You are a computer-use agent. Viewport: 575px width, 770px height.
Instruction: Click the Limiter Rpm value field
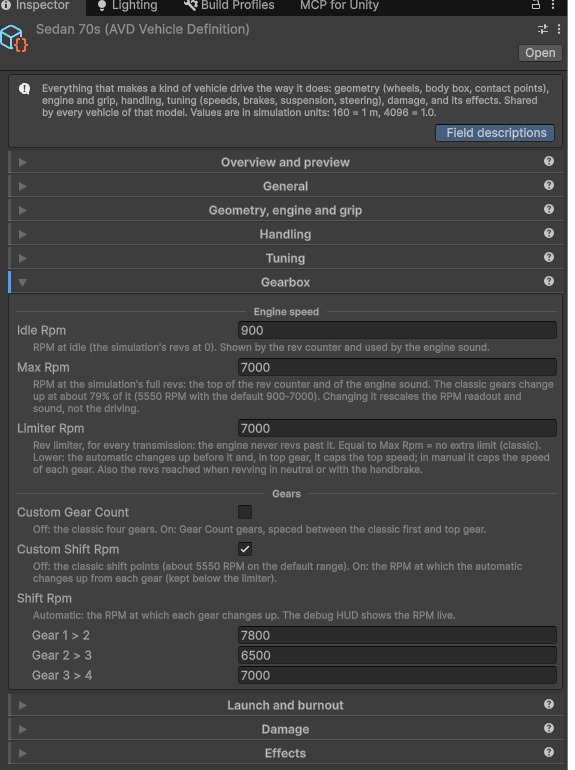(397, 428)
